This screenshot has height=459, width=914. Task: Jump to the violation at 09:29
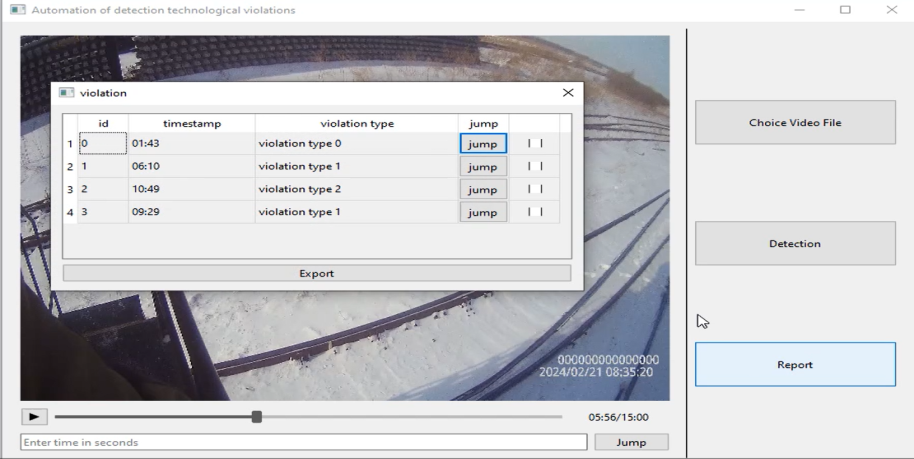(x=483, y=213)
